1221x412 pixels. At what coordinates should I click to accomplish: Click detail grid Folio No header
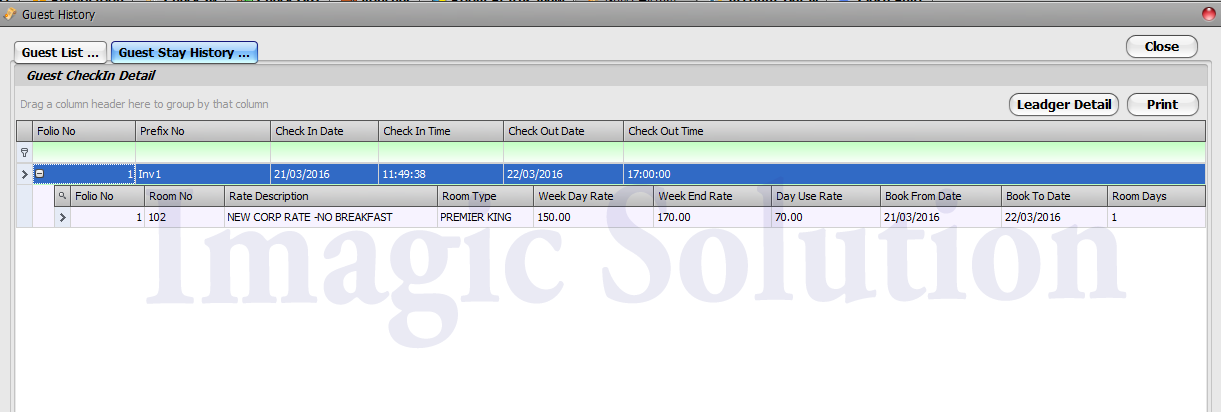click(107, 196)
